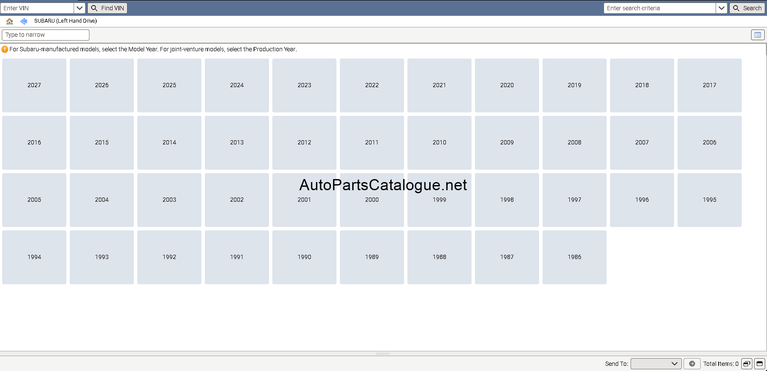The image size is (767, 371).
Task: Open the 1991 year tile
Action: pos(237,257)
